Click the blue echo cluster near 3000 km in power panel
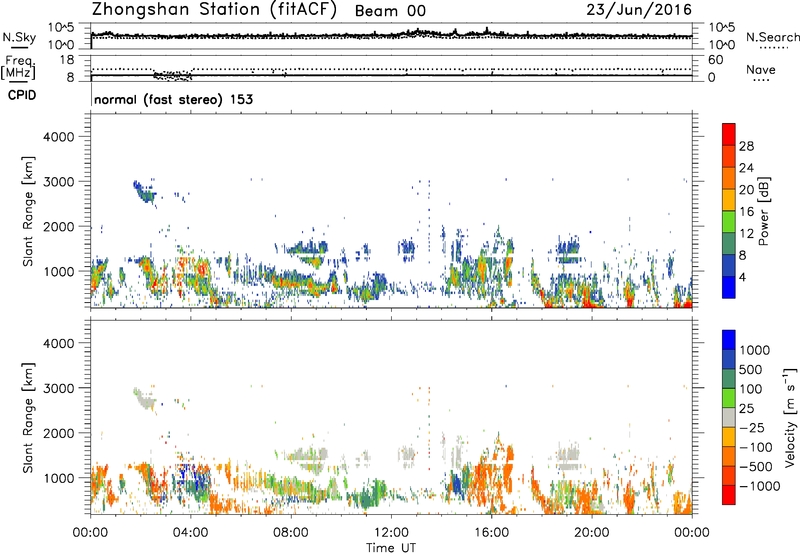 144,192
